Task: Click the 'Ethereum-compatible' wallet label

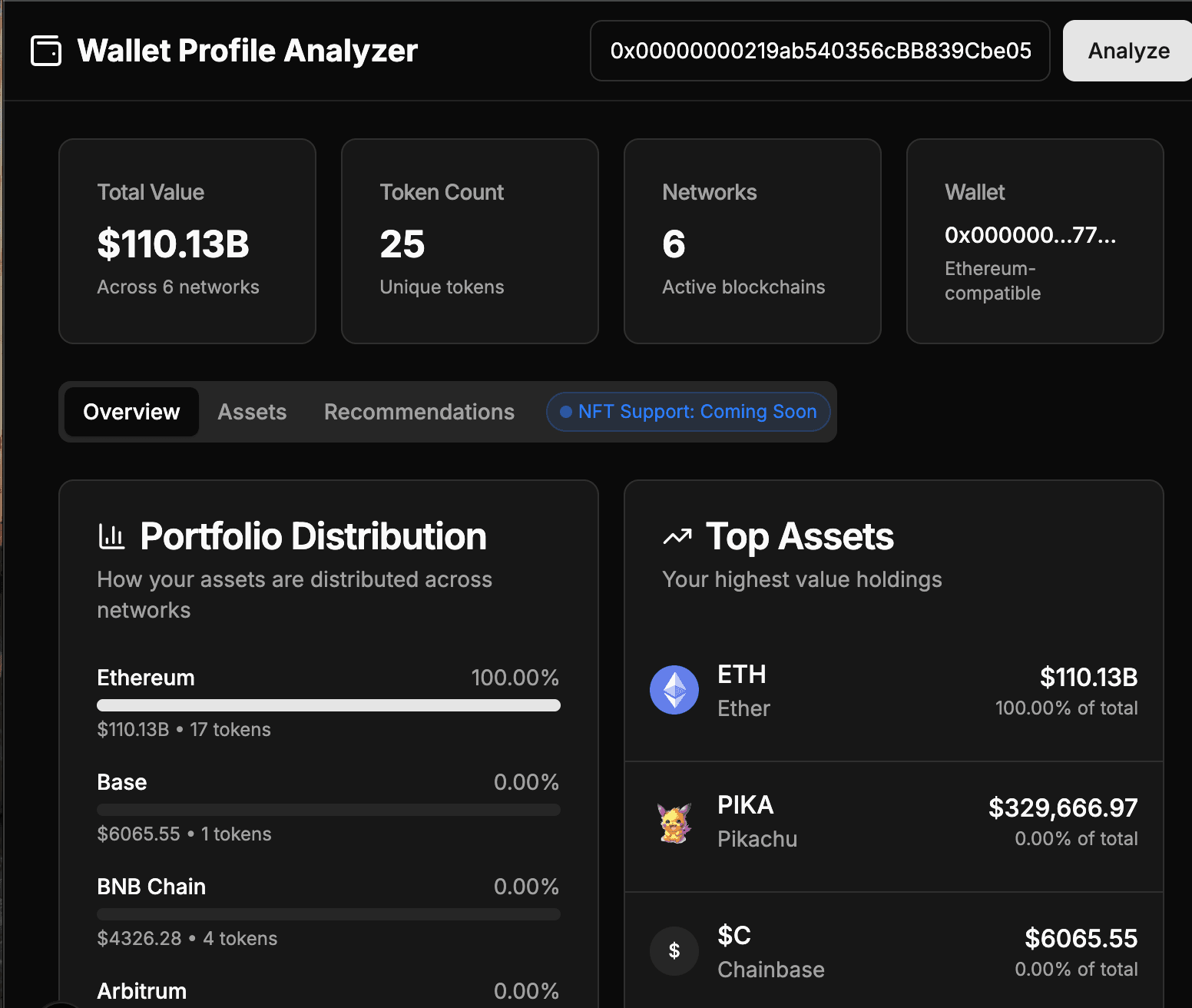Action: [x=992, y=281]
